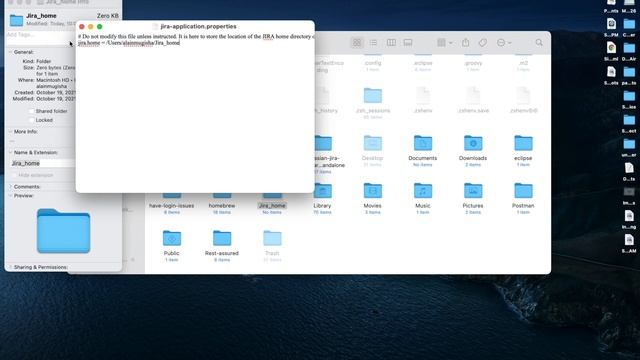Select the Downloads folder in Finder

473,143
